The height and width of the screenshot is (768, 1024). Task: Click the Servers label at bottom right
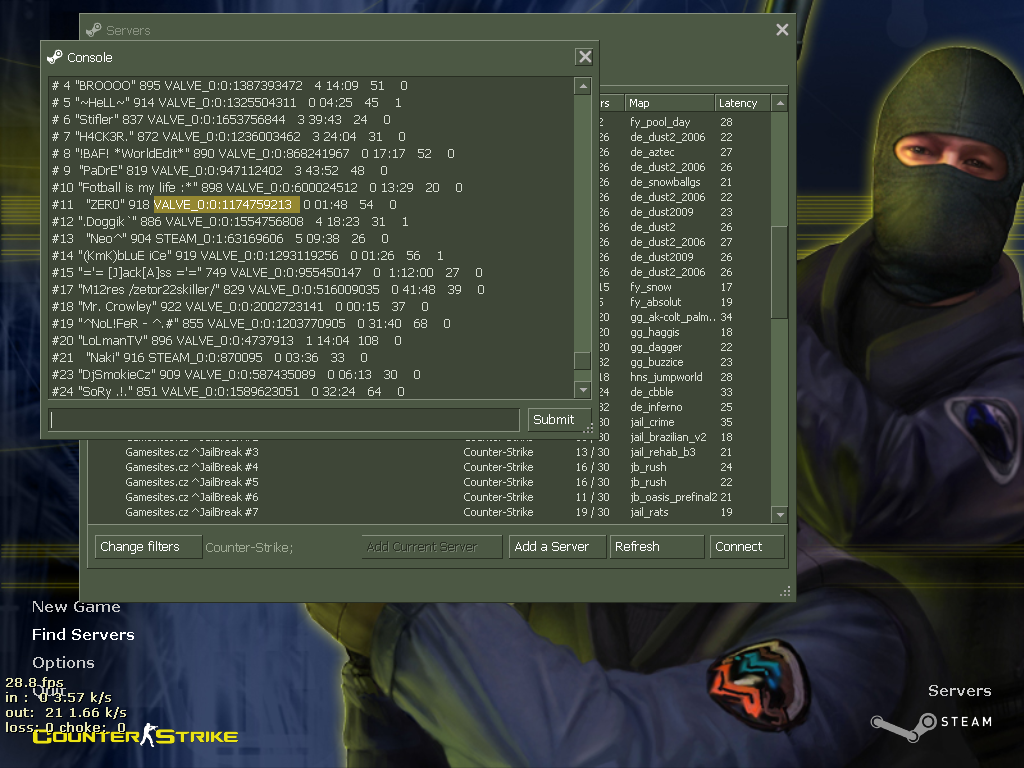[x=959, y=691]
